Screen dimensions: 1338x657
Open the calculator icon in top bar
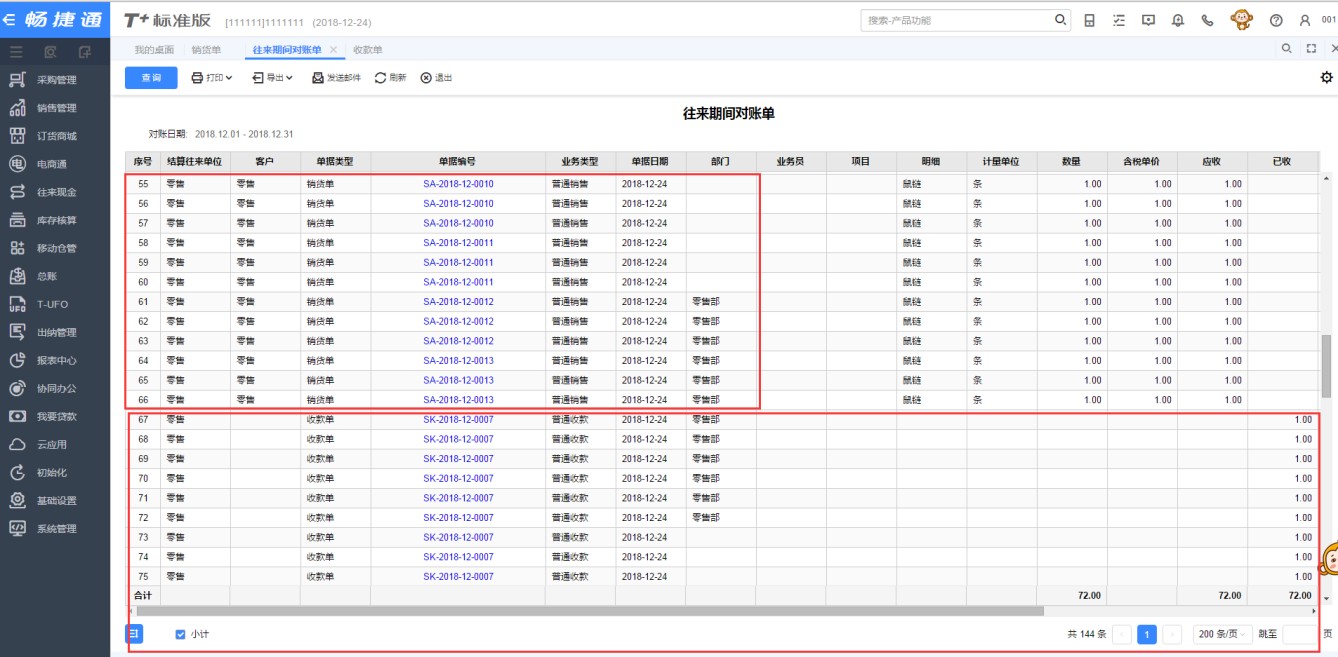[x=1089, y=20]
